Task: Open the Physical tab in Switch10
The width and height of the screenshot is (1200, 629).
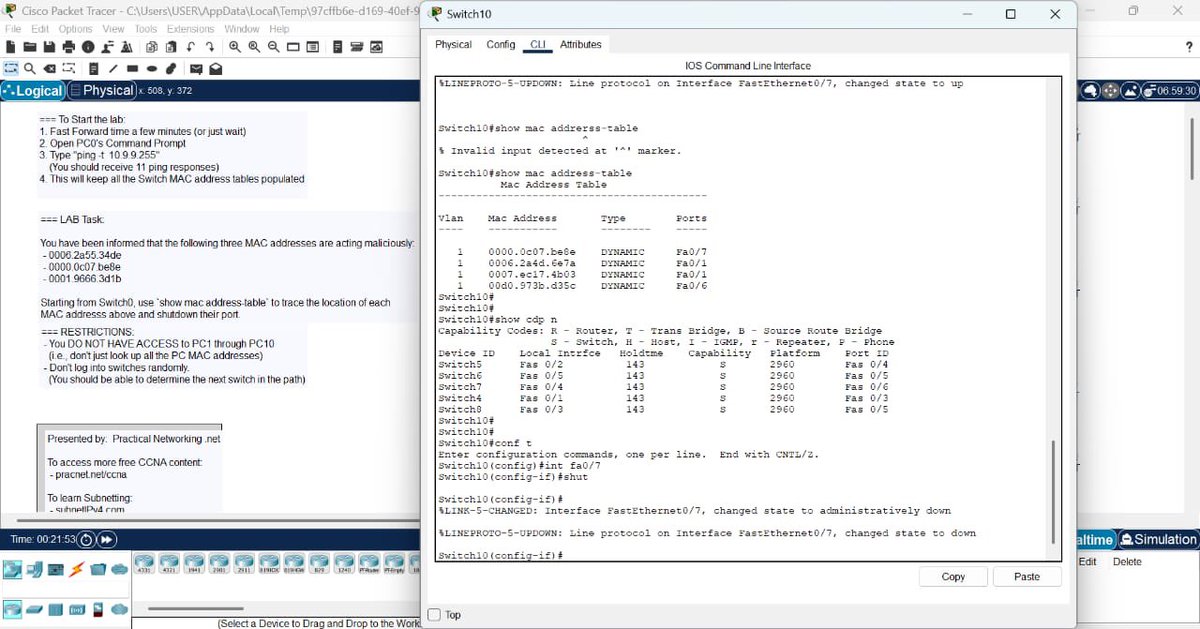Action: click(x=453, y=45)
